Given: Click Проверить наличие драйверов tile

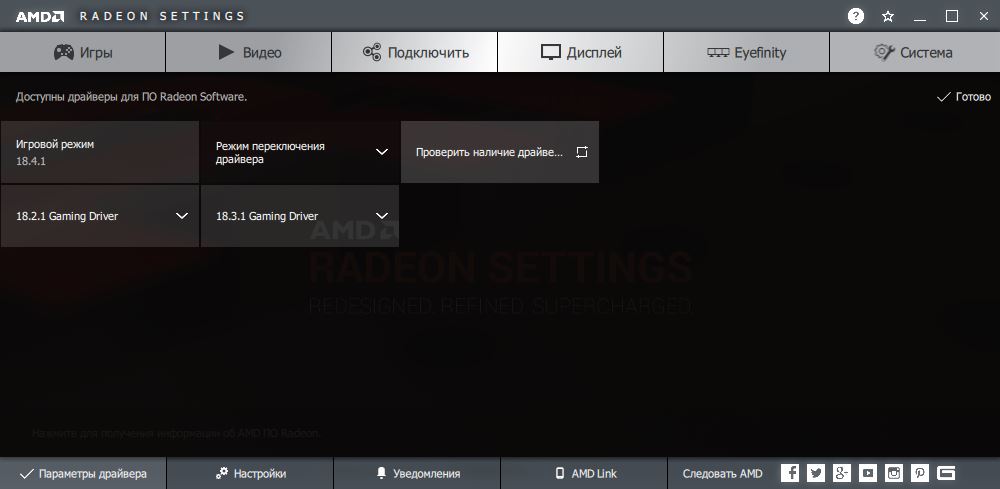Looking at the screenshot, I should click(500, 152).
